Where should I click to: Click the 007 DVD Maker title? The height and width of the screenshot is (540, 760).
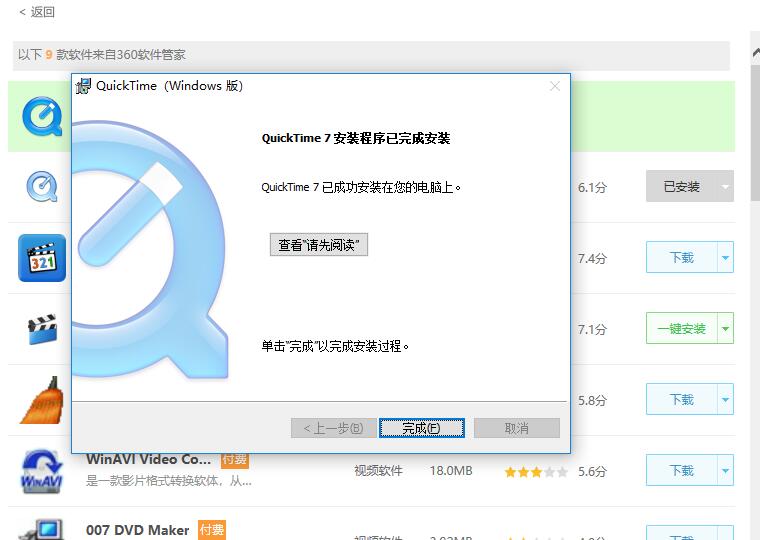(138, 530)
